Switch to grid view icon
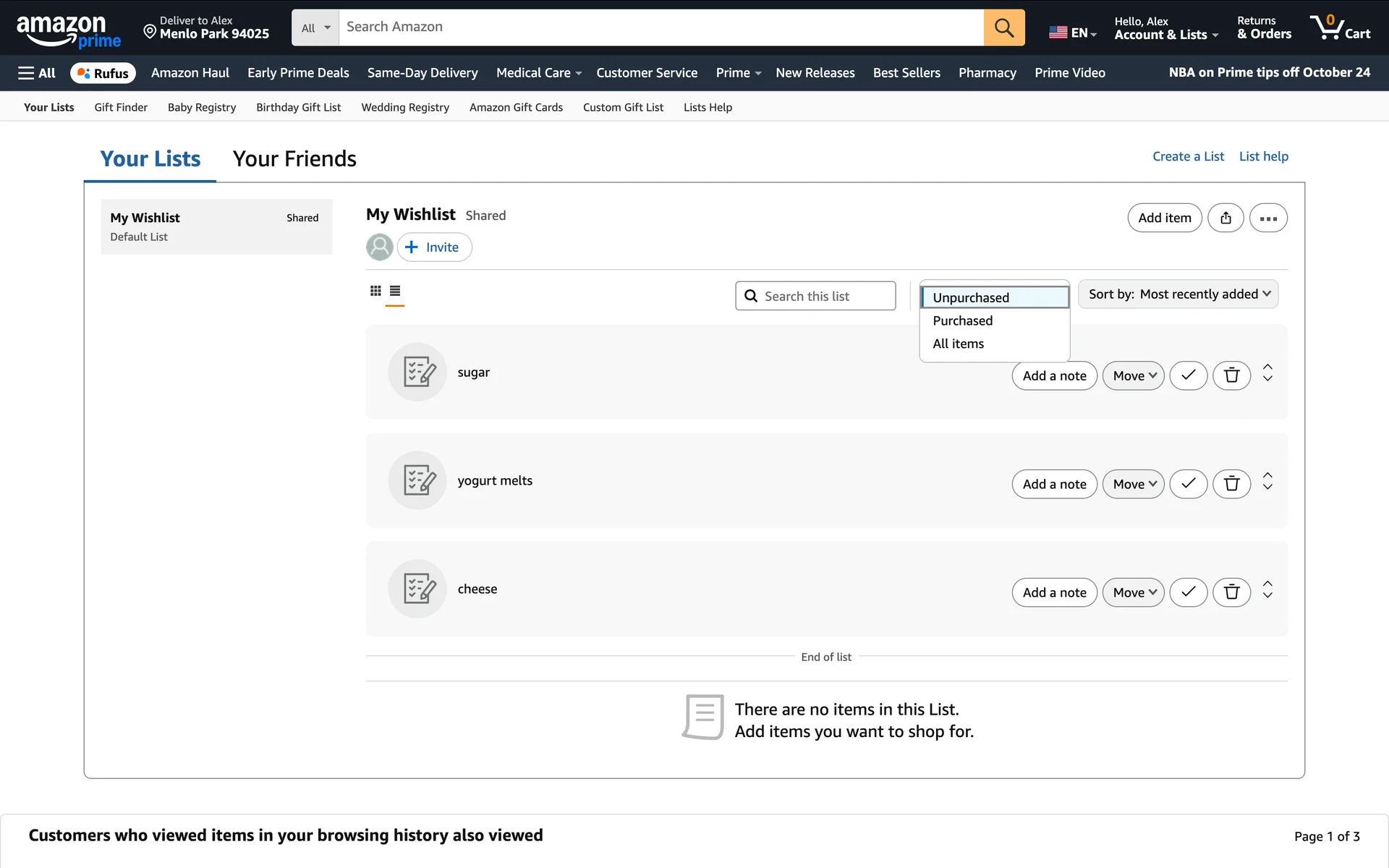 [x=375, y=291]
